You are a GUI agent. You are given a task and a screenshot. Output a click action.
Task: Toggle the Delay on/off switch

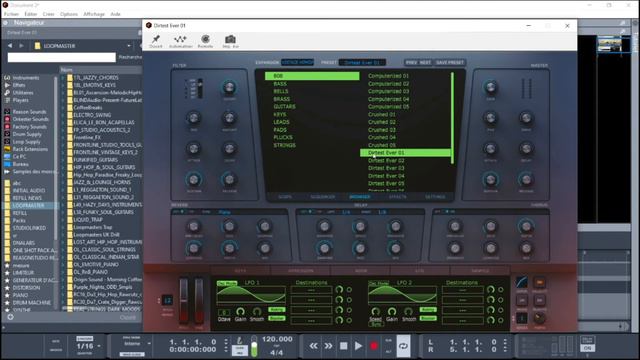point(310,212)
